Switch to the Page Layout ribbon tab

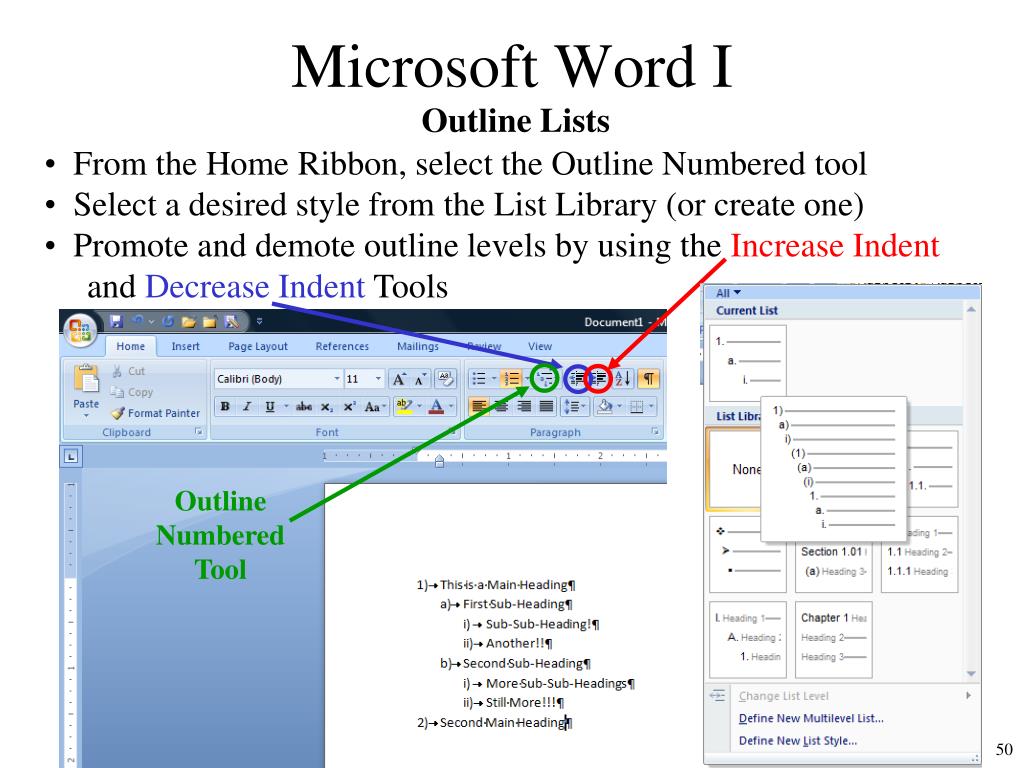pos(258,346)
